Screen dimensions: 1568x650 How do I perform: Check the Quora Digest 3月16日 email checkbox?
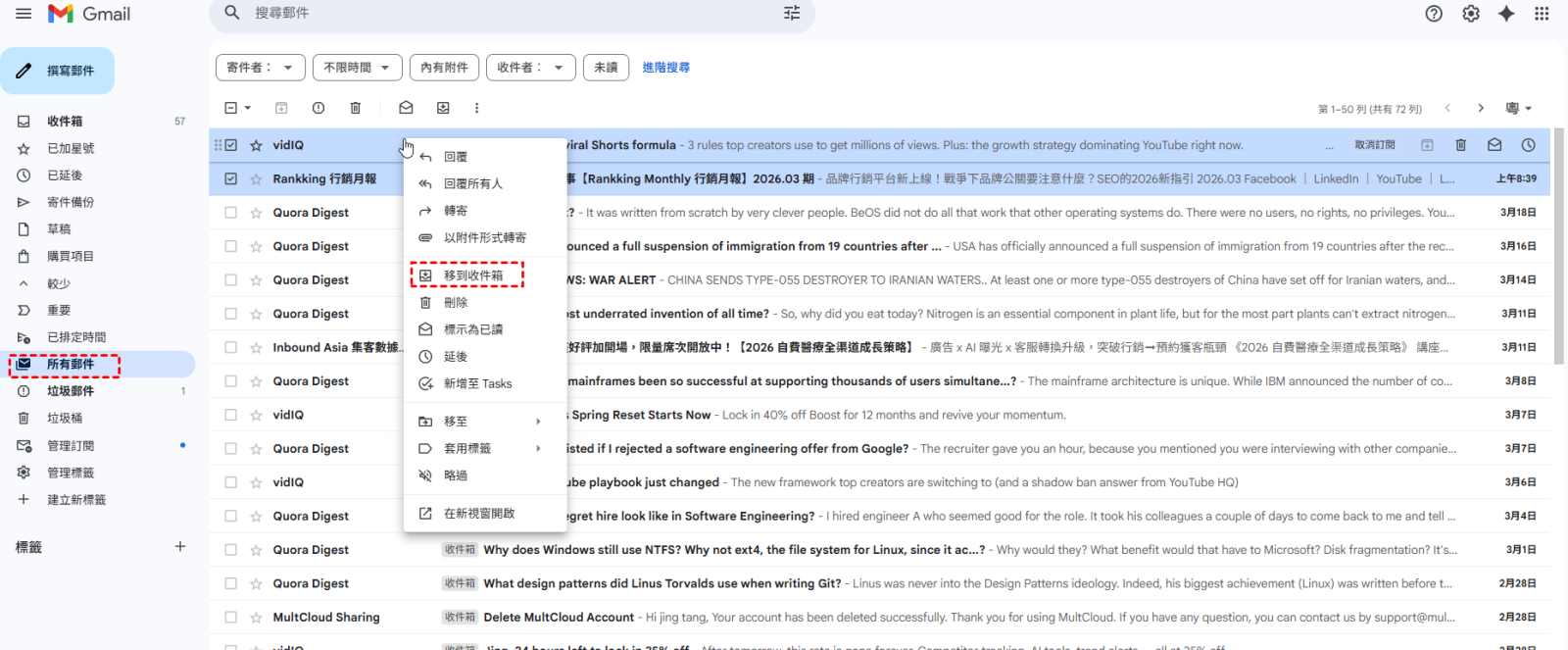pyautogui.click(x=230, y=246)
